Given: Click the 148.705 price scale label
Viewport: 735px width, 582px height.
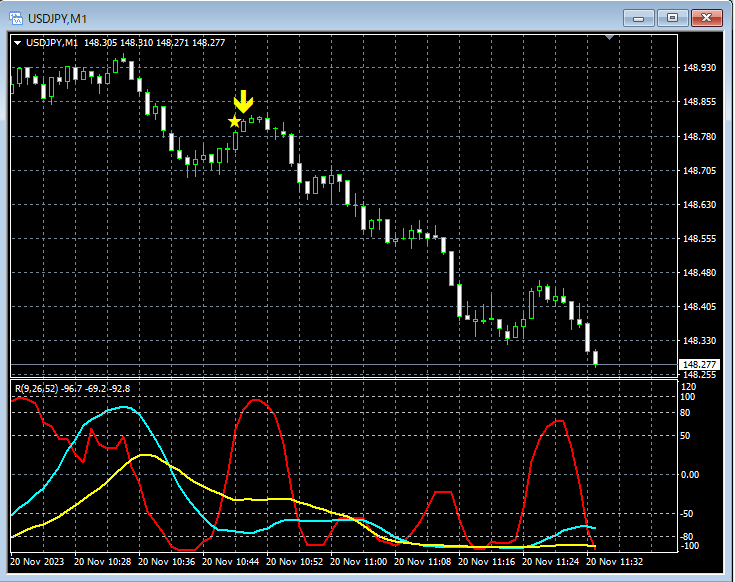Looking at the screenshot, I should click(699, 171).
